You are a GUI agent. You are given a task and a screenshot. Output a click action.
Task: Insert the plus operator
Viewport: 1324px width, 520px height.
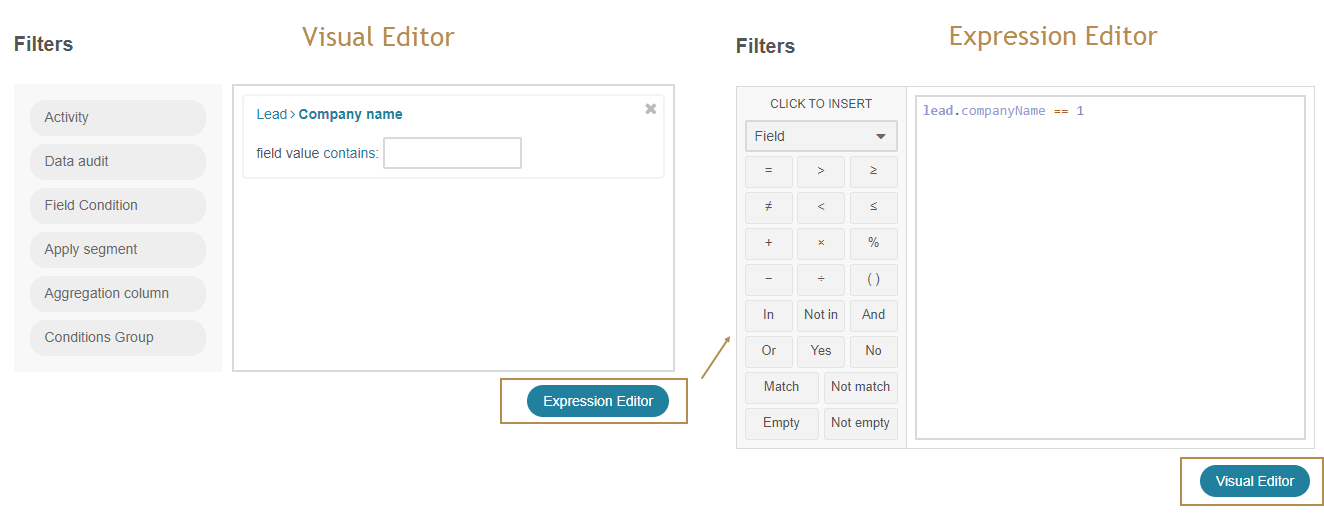click(768, 243)
